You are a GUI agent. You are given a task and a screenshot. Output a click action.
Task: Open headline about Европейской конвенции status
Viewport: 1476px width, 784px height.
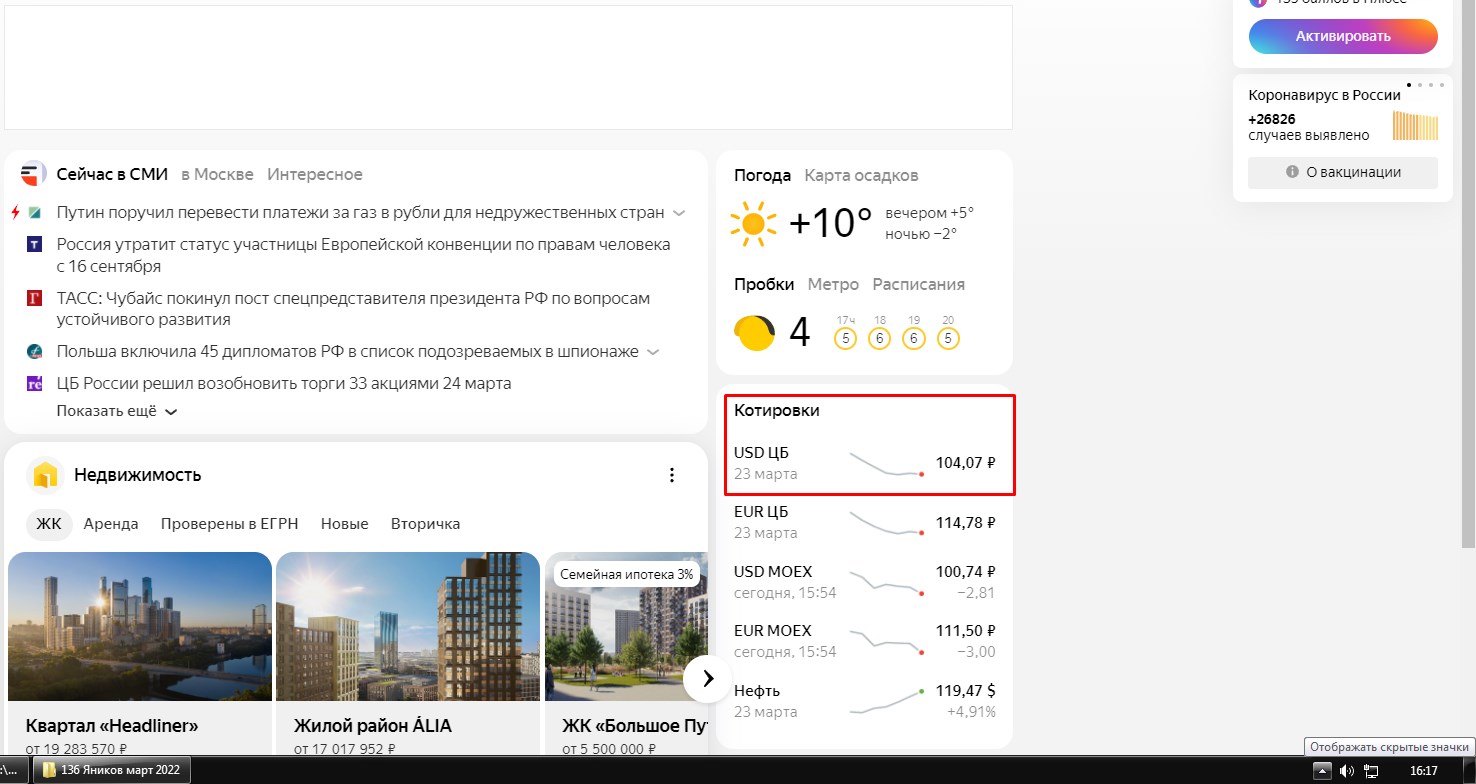[x=364, y=255]
